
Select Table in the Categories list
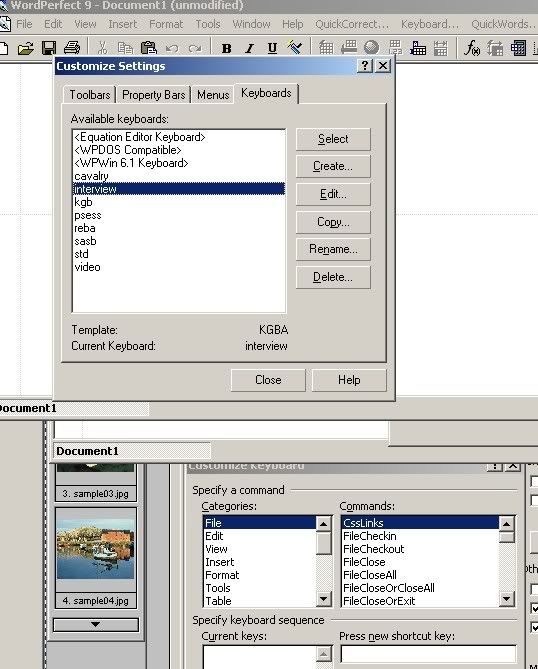click(x=259, y=601)
